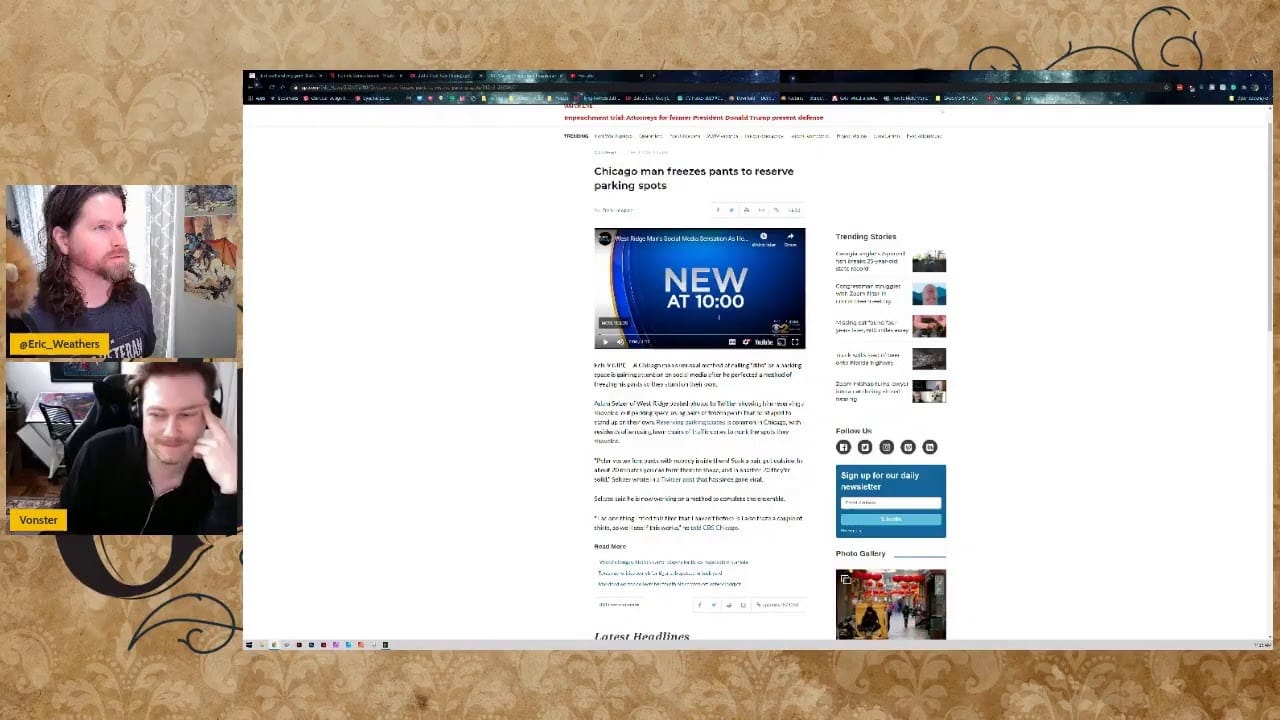Click the Windows Start button on taskbar
This screenshot has height=720, width=1280.
[249, 645]
